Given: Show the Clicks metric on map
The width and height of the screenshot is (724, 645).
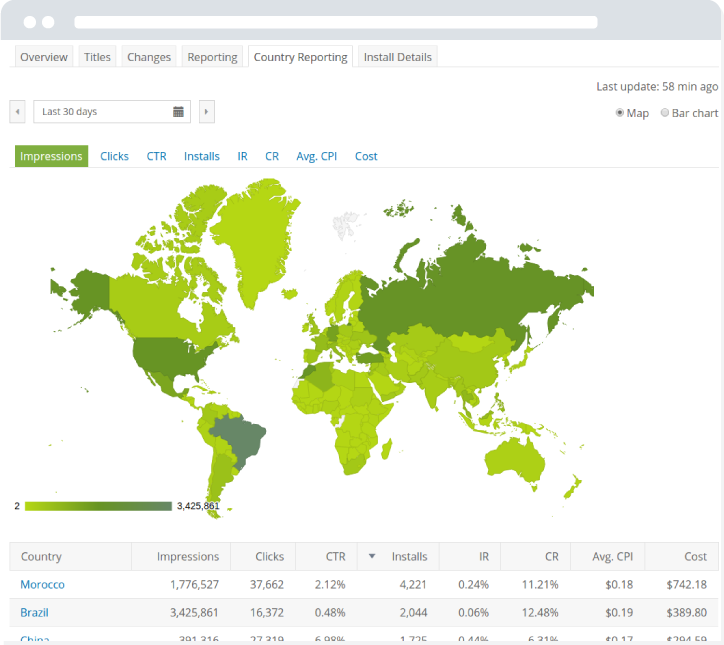Looking at the screenshot, I should coord(114,156).
